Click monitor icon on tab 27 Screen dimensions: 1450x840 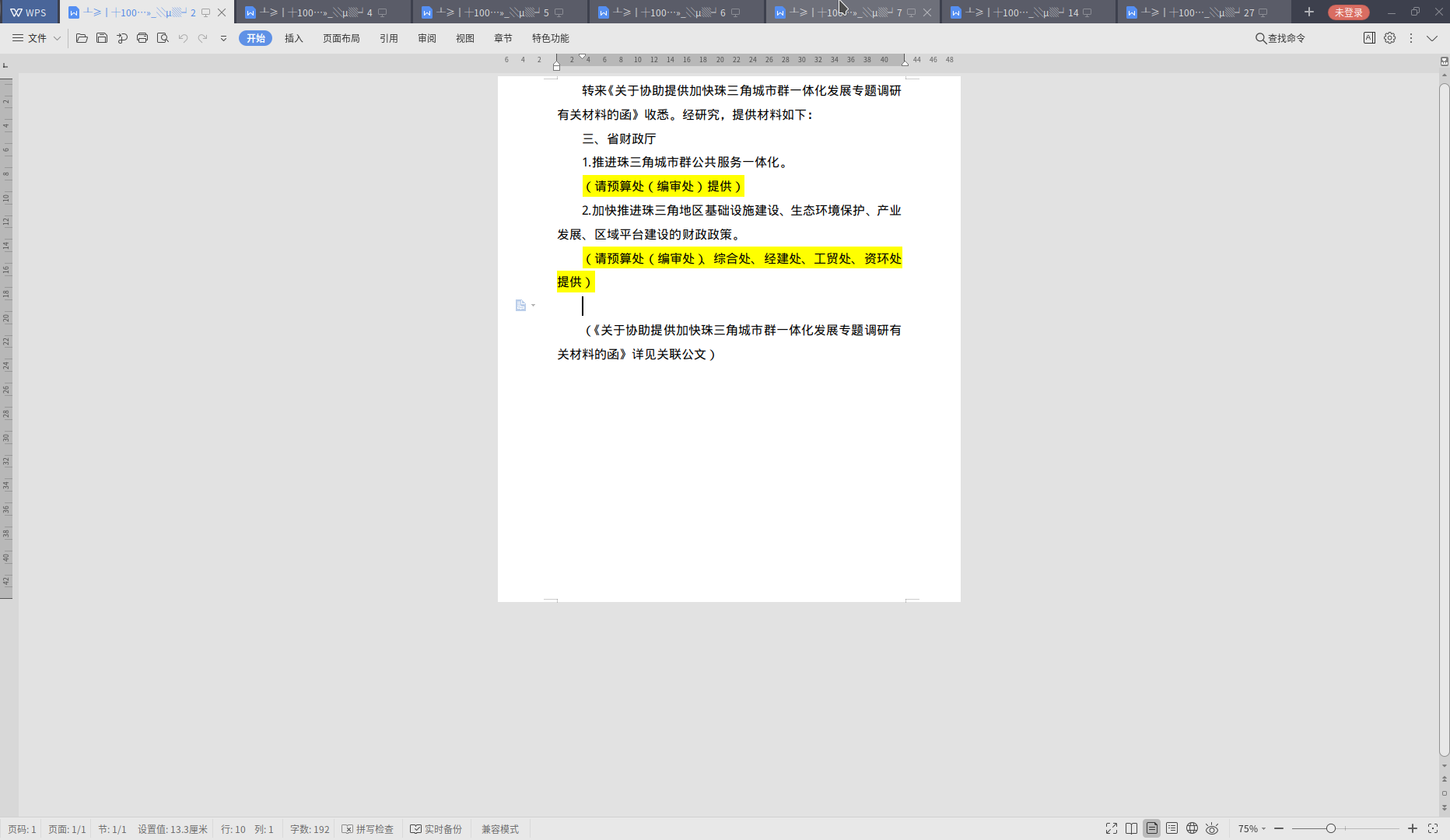coord(1263,12)
